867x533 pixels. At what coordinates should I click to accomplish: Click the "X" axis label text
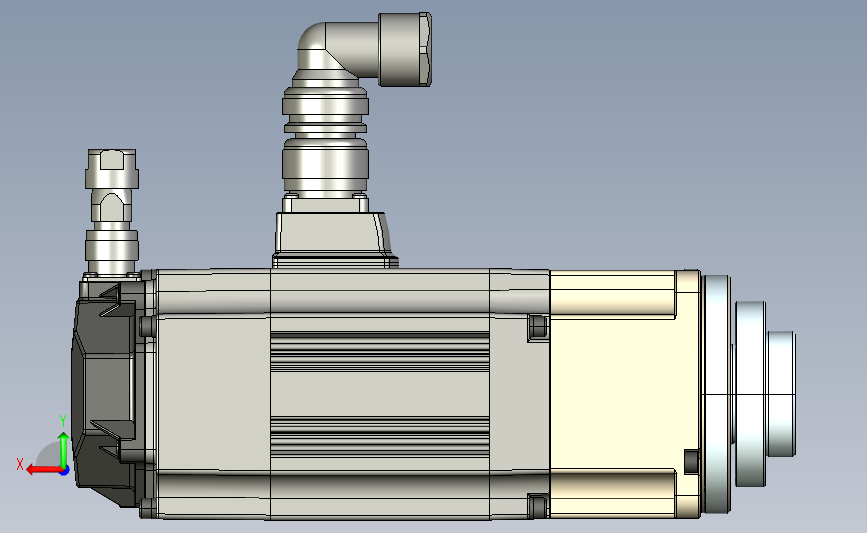[20, 464]
